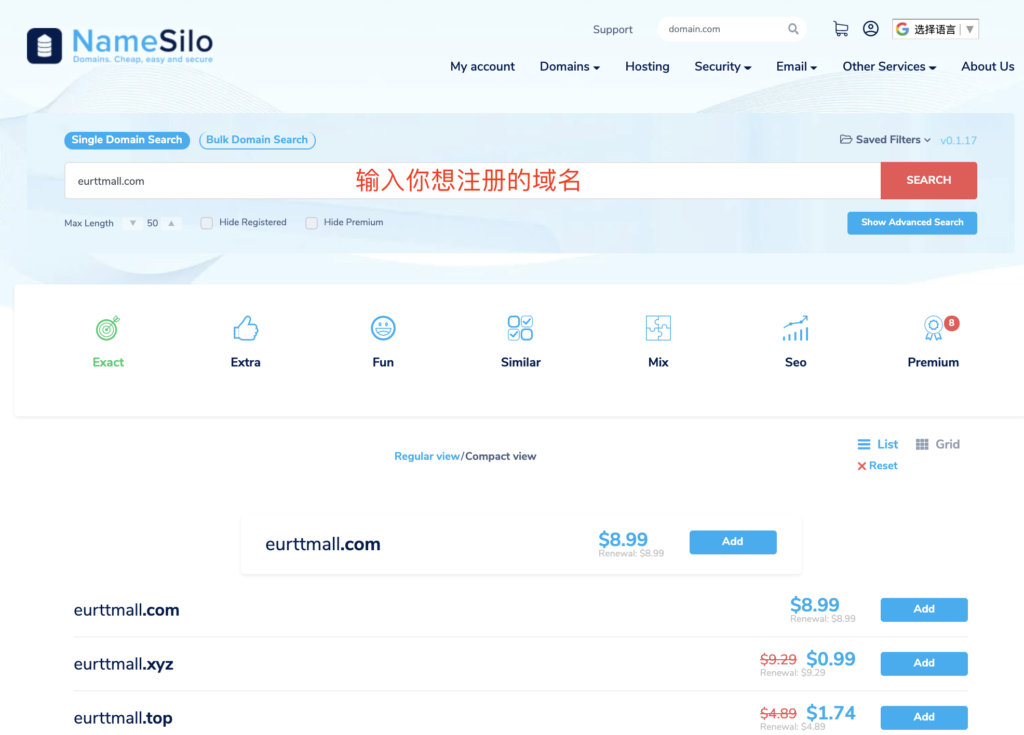Image resolution: width=1024 pixels, height=735 pixels.
Task: Expand the Domains menu dropdown
Action: coord(569,67)
